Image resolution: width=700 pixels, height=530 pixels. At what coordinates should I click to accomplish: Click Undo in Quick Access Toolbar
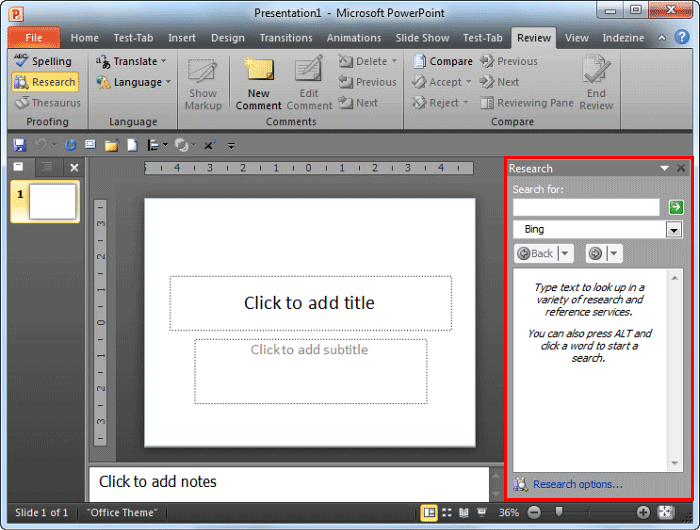(x=41, y=145)
